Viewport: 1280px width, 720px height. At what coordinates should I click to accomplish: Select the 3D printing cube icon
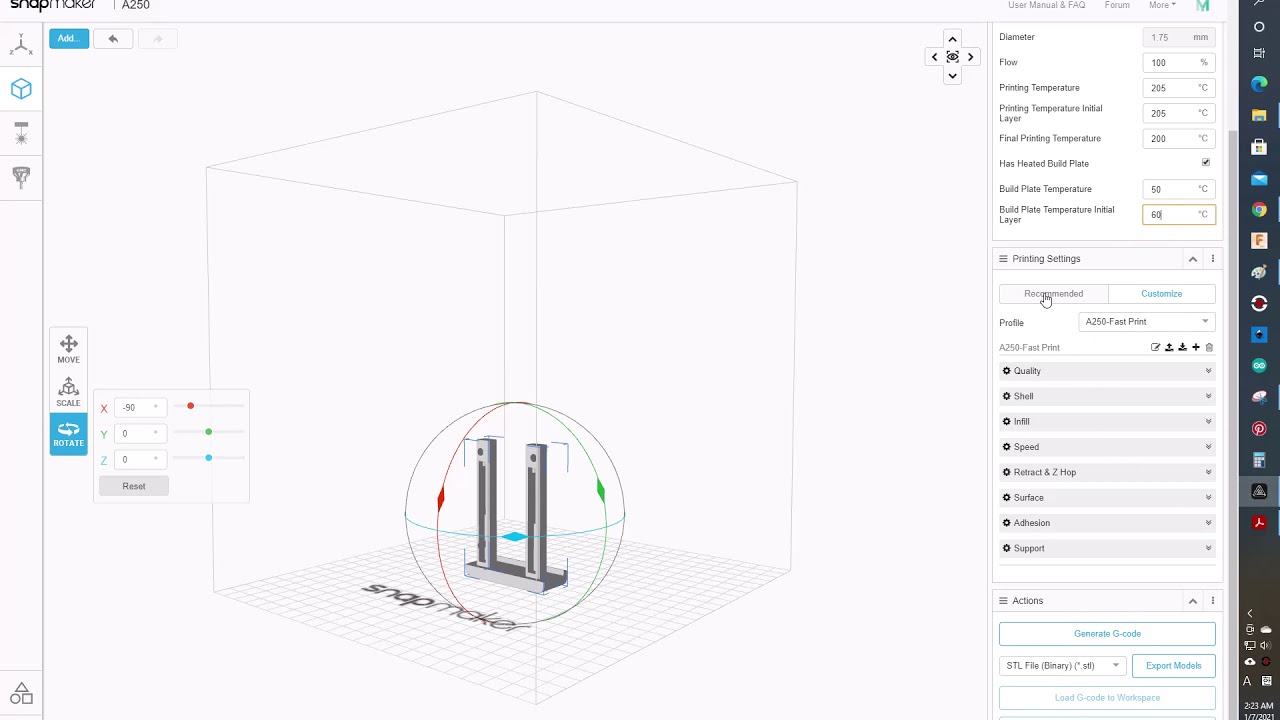21,89
